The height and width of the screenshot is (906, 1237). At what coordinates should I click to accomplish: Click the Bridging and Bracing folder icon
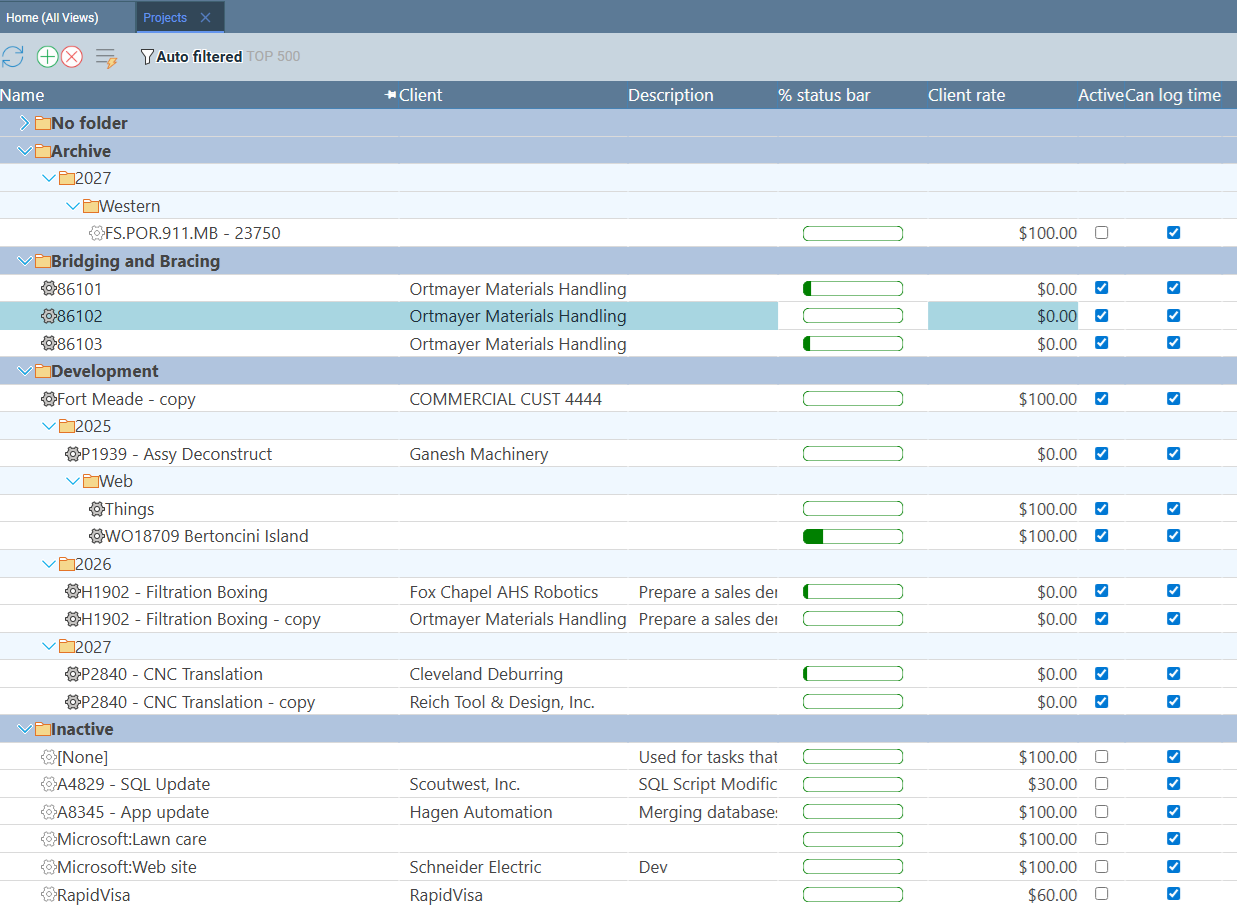click(x=42, y=261)
